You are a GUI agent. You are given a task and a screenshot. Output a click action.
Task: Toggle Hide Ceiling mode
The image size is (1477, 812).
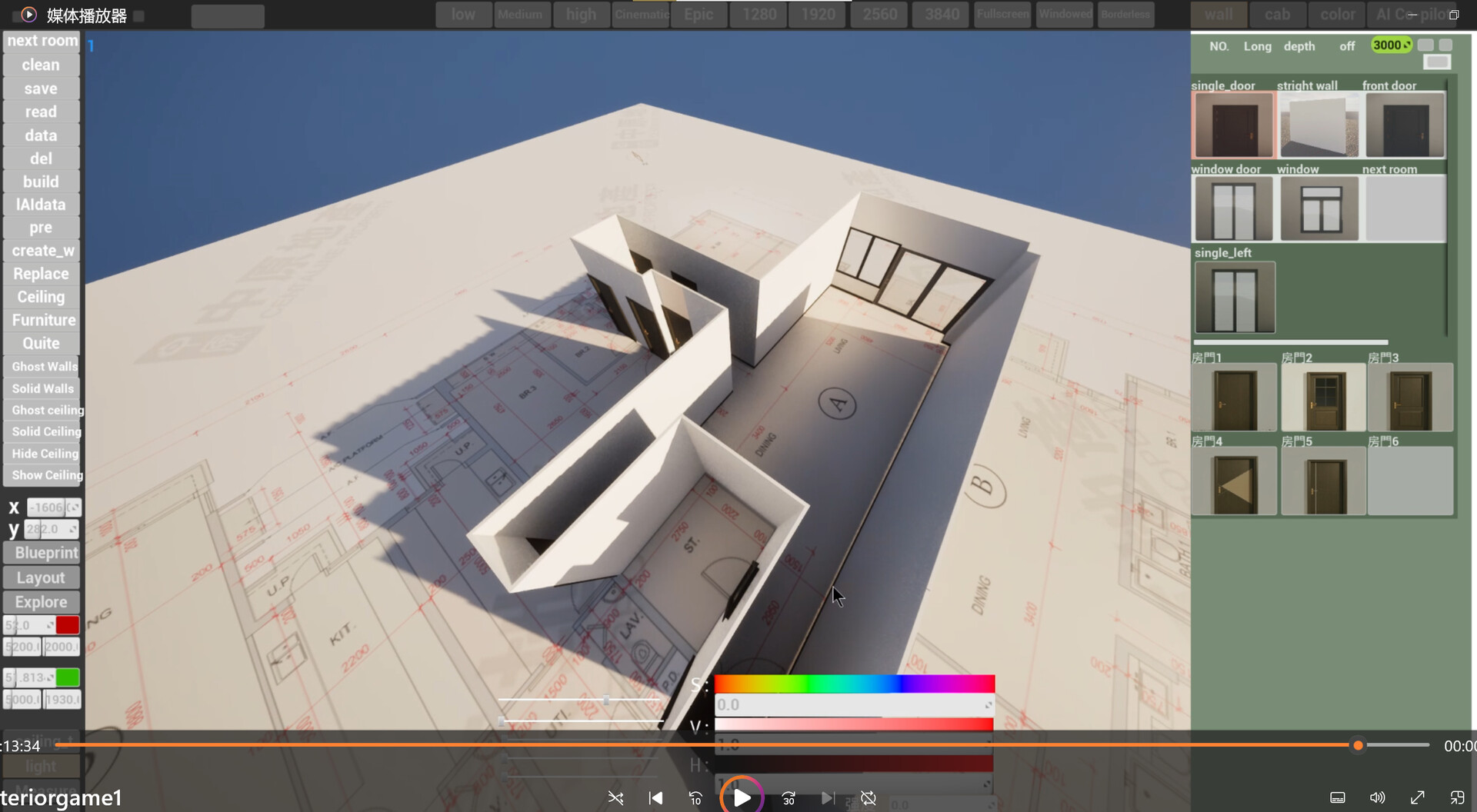point(44,454)
